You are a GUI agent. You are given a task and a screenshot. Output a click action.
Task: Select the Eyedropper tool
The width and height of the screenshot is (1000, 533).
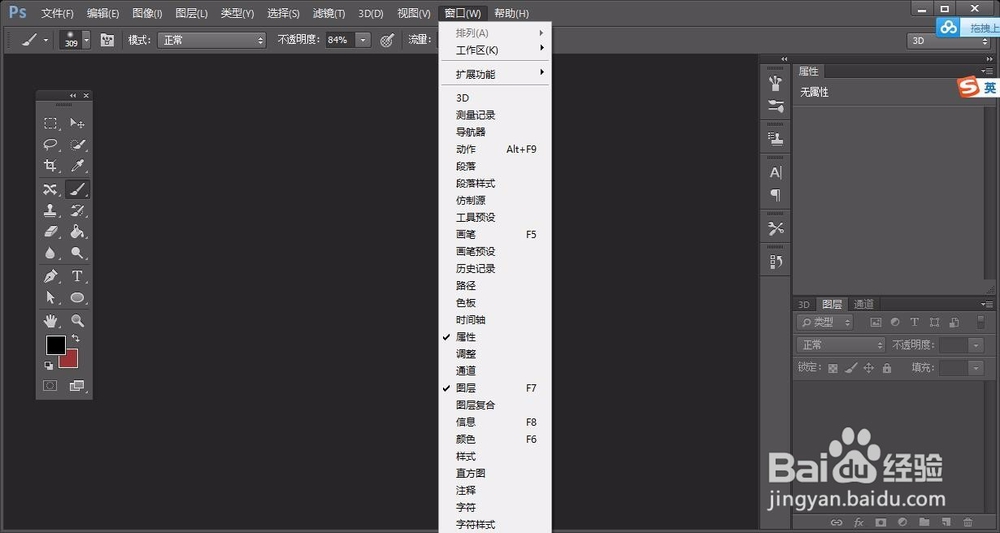[x=77, y=166]
